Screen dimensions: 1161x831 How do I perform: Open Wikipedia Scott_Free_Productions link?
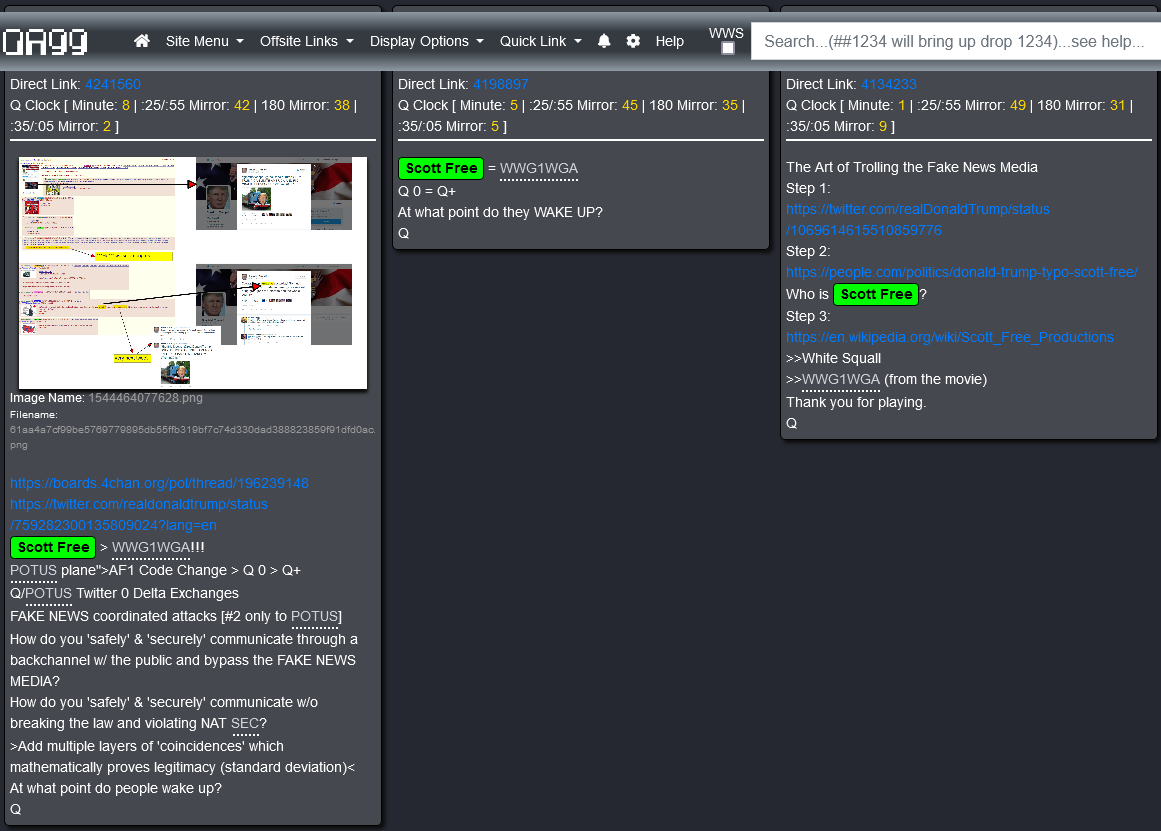[949, 338]
